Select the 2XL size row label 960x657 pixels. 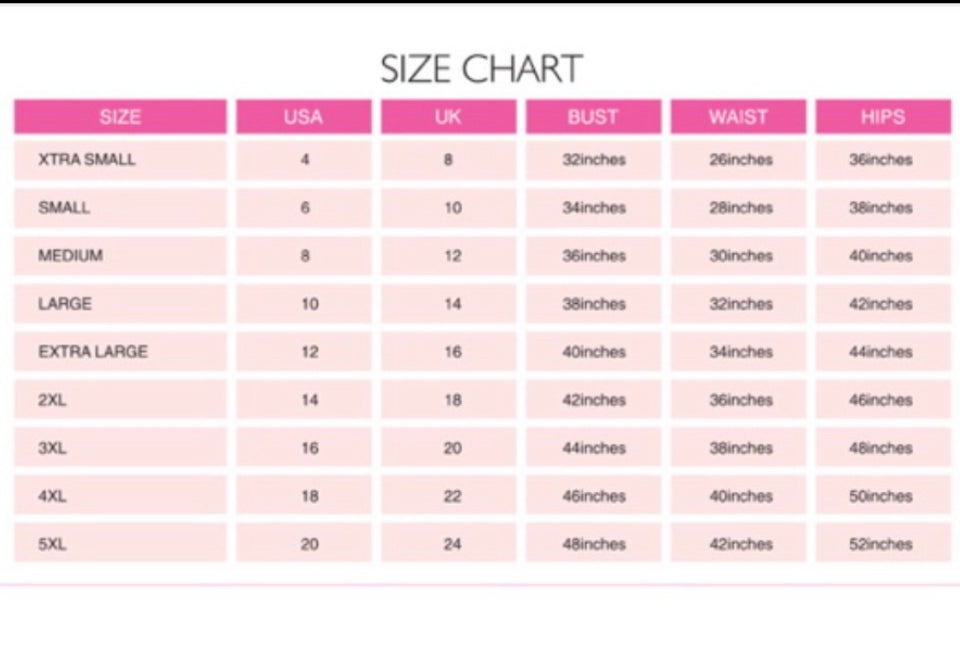[x=52, y=400]
